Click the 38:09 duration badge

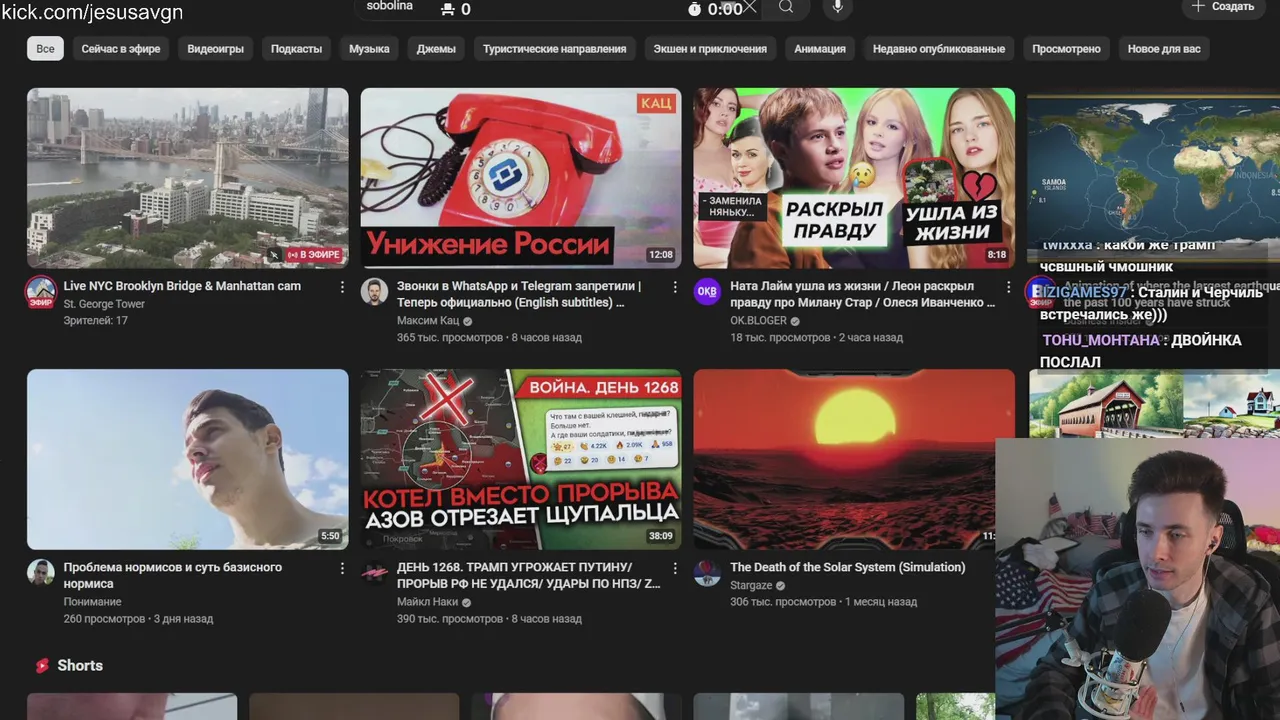click(660, 536)
